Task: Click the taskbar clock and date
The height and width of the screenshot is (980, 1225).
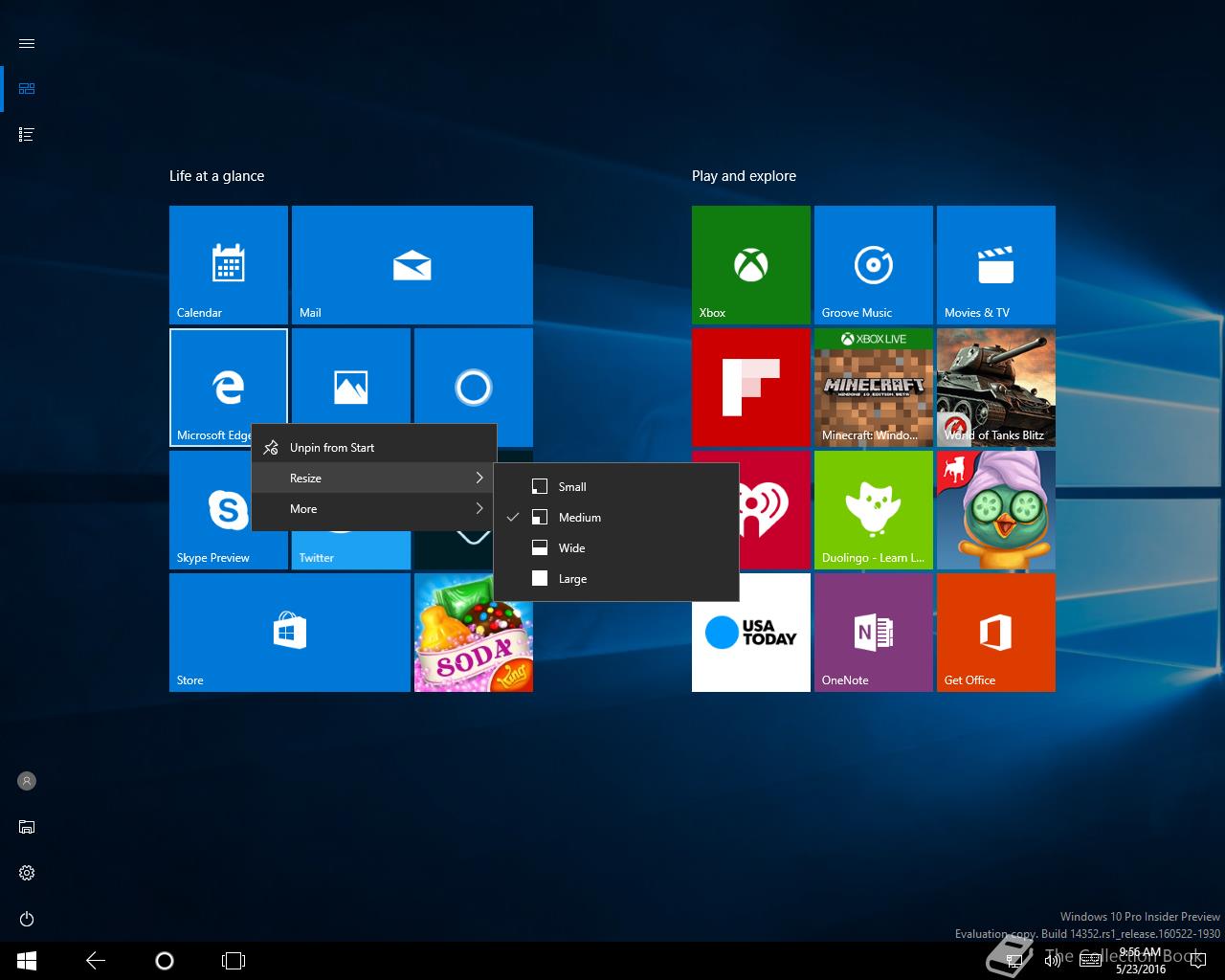Action: [x=1140, y=961]
